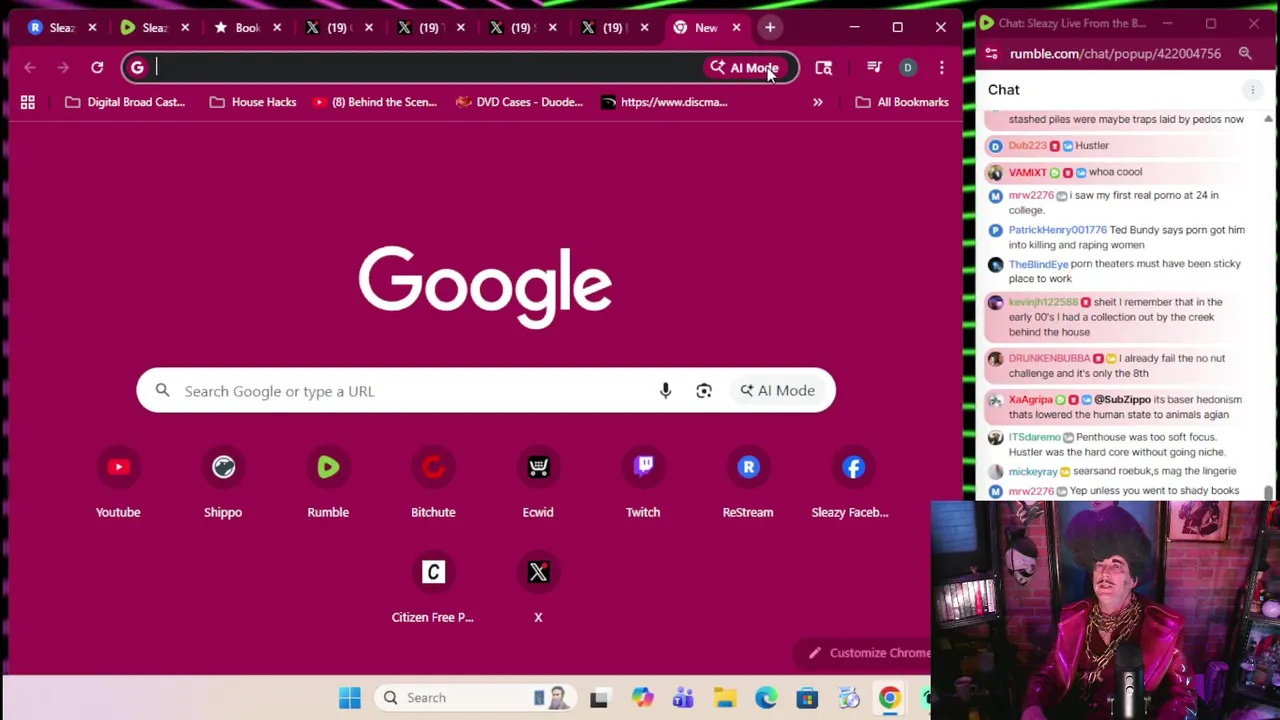The height and width of the screenshot is (720, 1280).
Task: Click Customize Chrome button
Action: click(868, 653)
